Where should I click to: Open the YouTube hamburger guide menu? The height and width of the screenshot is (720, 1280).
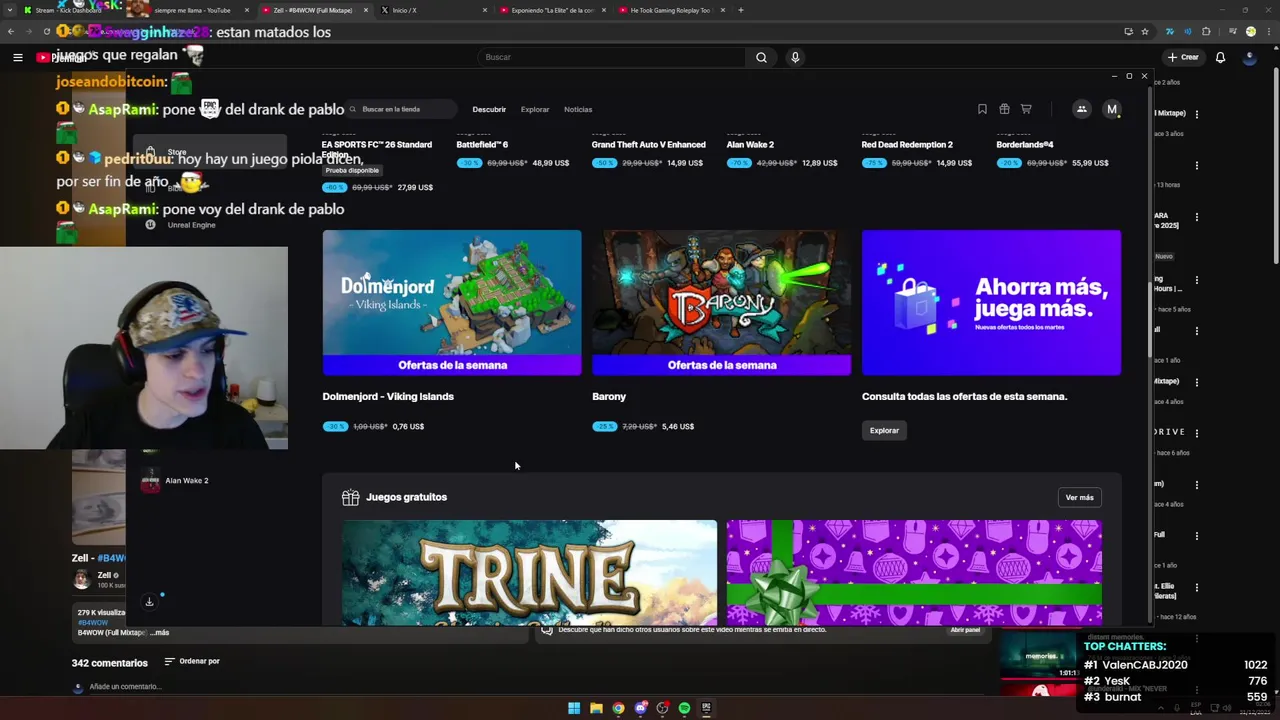17,57
